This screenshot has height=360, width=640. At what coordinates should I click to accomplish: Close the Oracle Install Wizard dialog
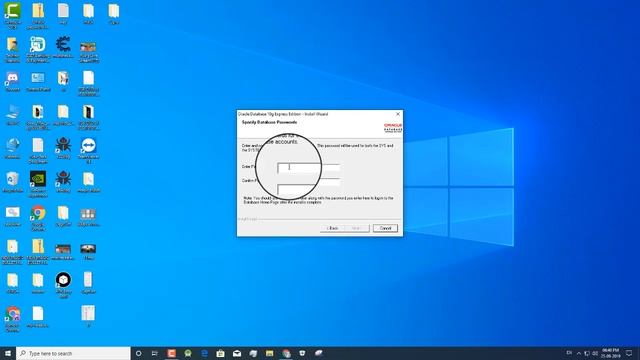398,114
